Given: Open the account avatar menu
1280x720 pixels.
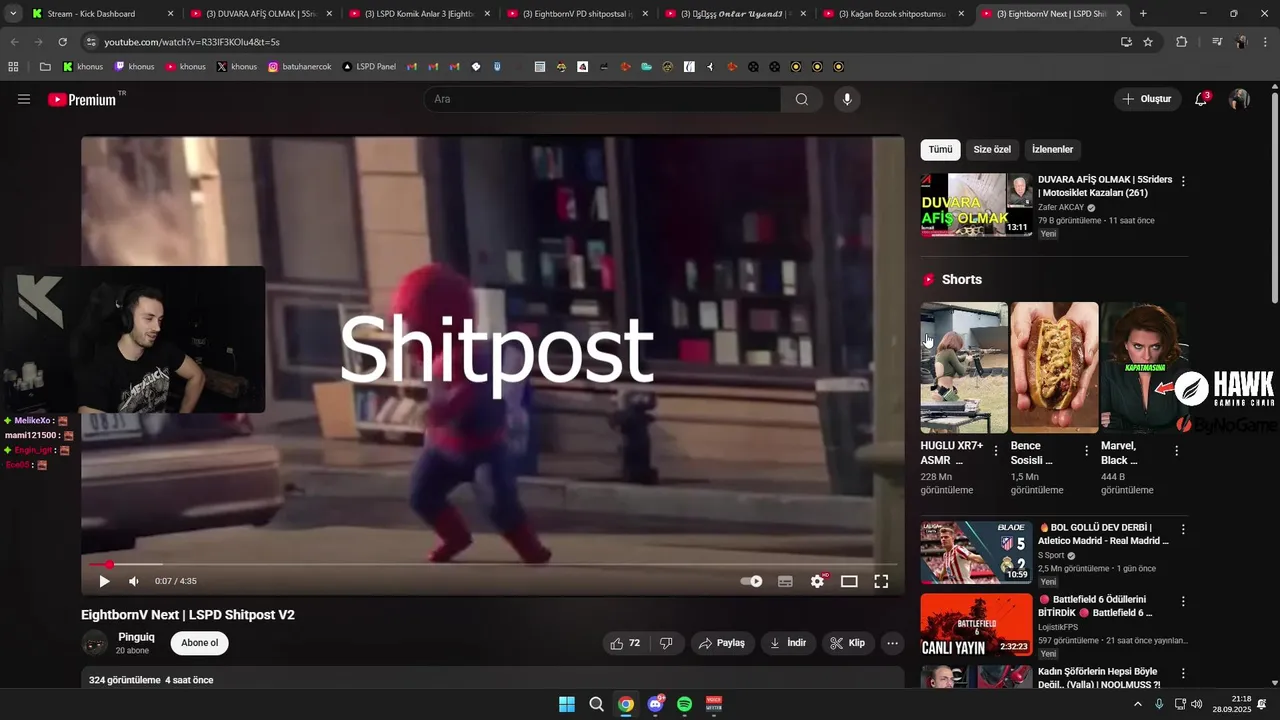Looking at the screenshot, I should click(x=1239, y=99).
